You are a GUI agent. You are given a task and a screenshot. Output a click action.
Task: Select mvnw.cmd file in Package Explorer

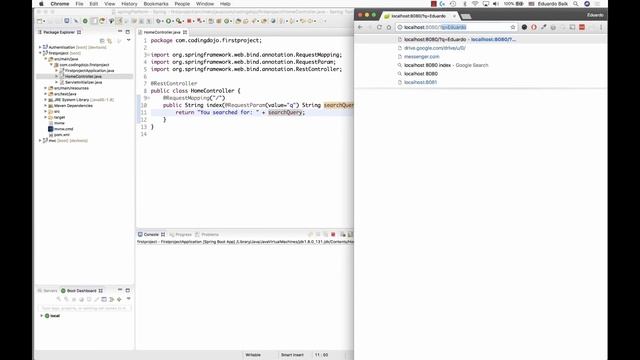coord(63,129)
